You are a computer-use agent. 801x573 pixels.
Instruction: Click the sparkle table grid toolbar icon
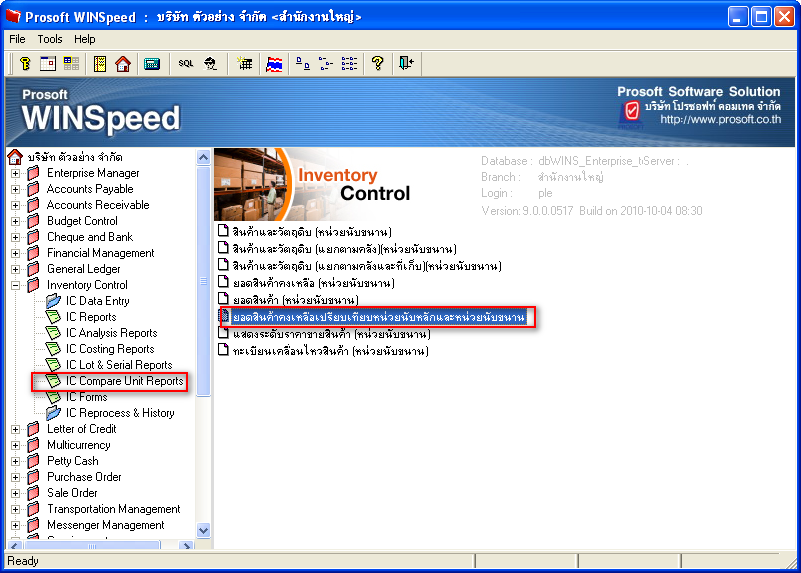(245, 64)
